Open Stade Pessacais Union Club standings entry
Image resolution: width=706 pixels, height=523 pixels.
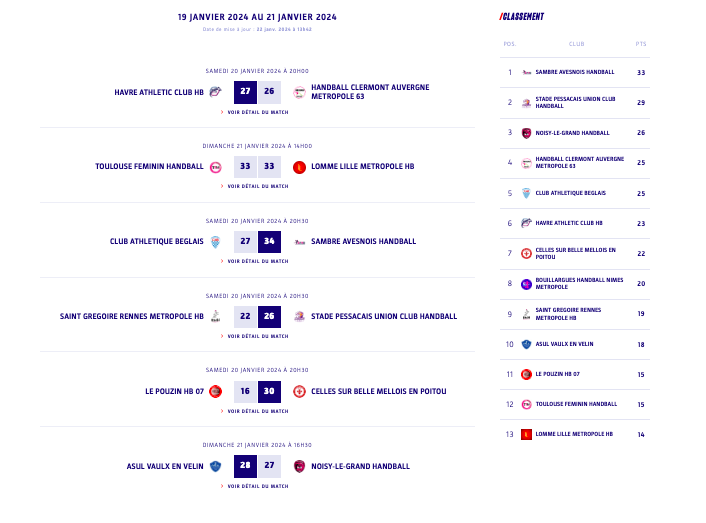pyautogui.click(x=575, y=102)
